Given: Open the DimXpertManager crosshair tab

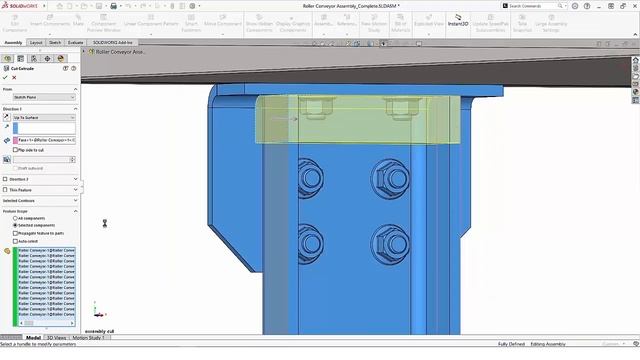Looking at the screenshot, I should (x=47, y=59).
